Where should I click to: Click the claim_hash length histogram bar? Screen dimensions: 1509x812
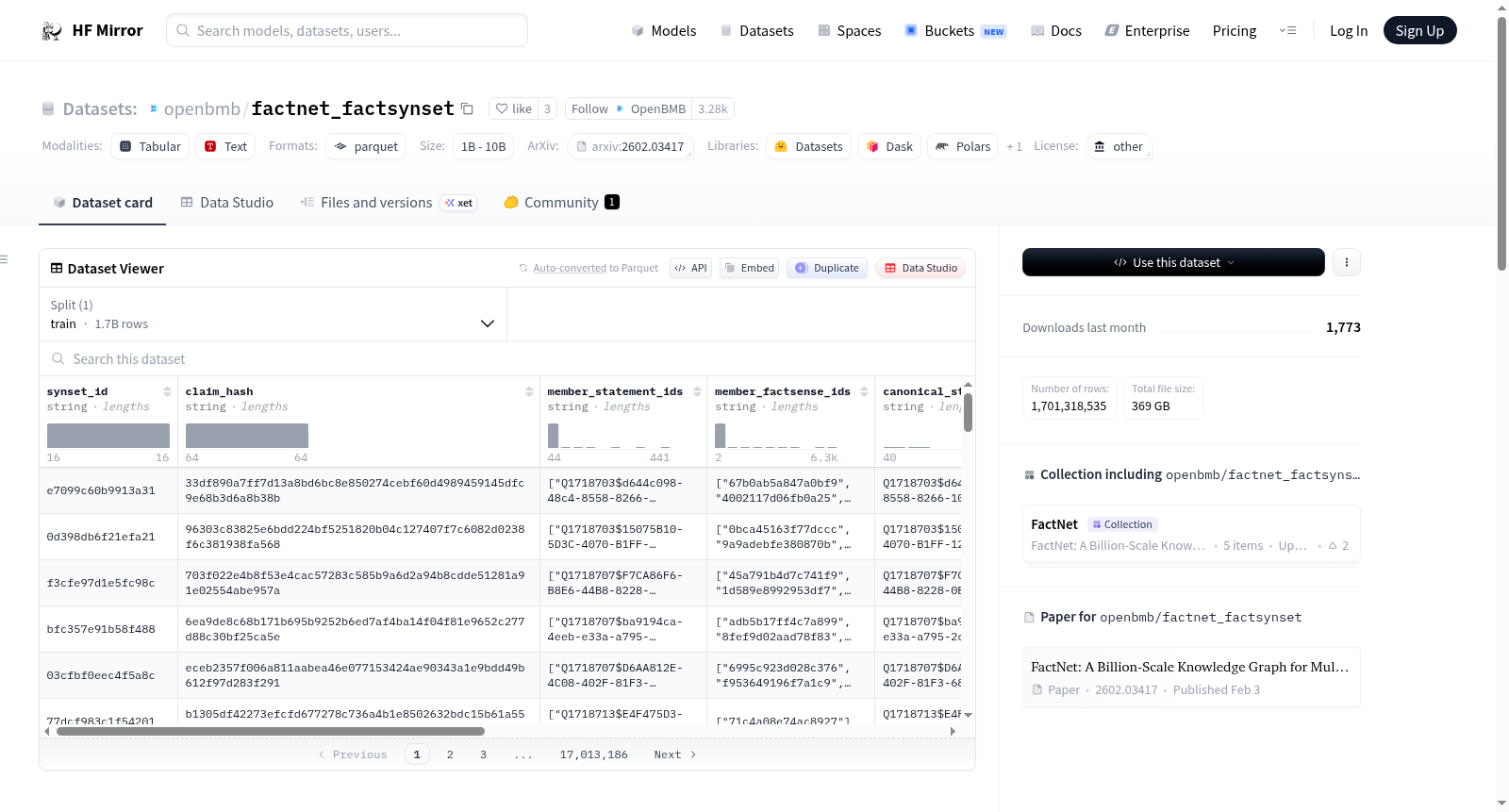pos(247,436)
